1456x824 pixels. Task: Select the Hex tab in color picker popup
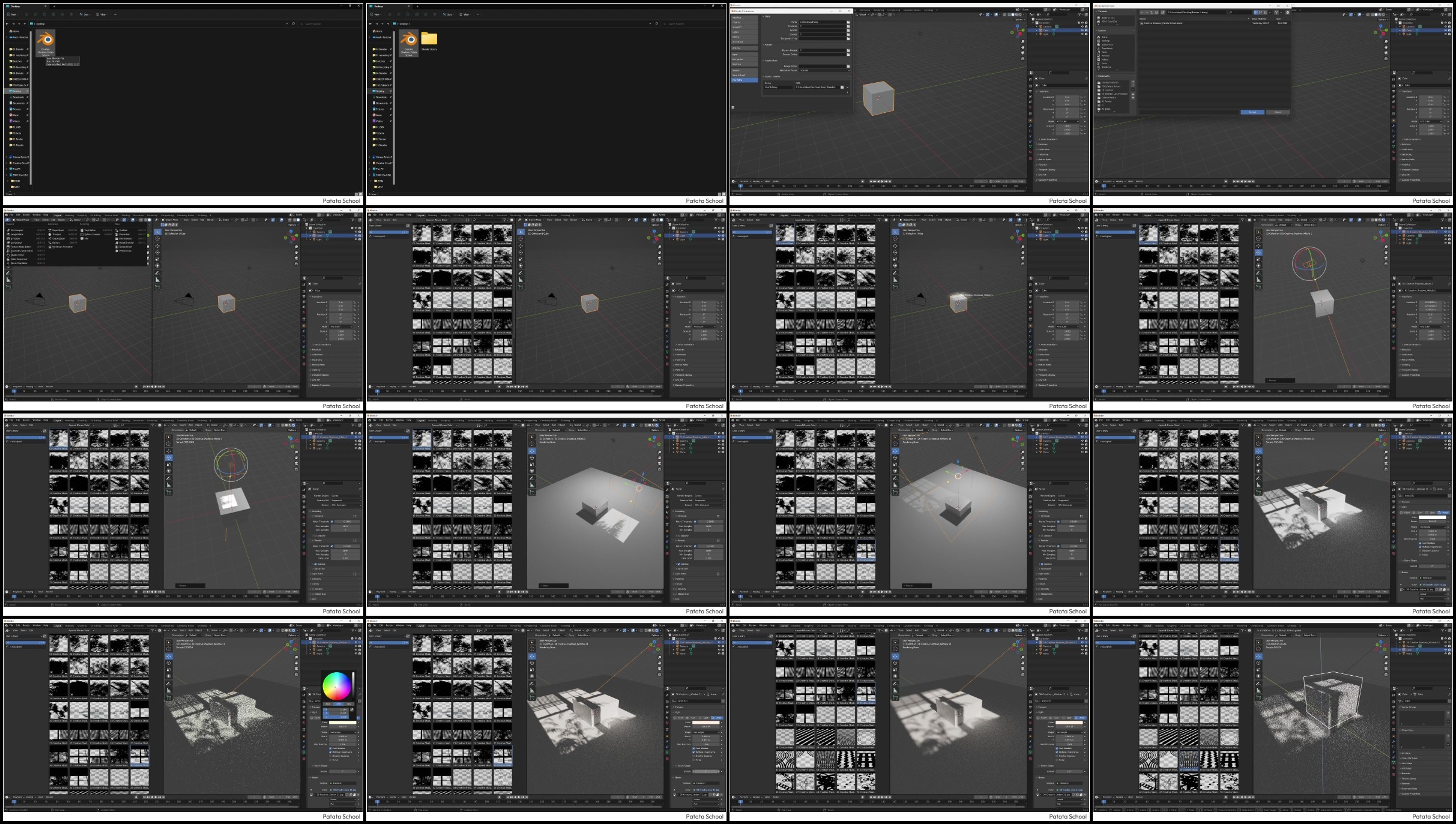pyautogui.click(x=349, y=704)
